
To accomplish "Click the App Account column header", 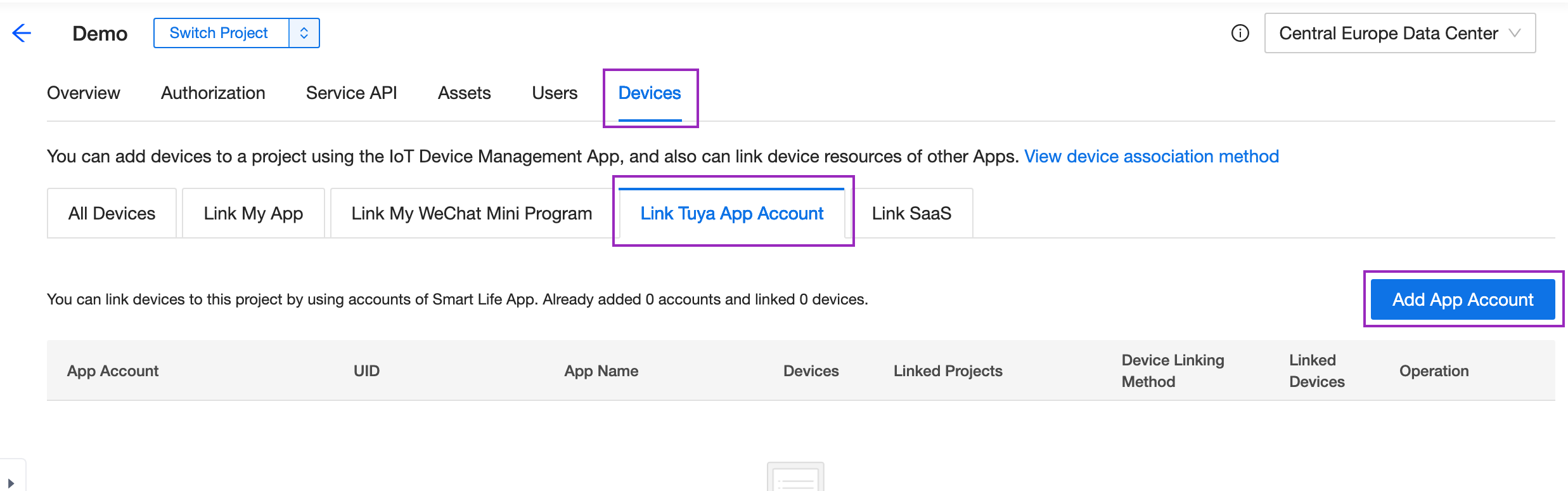I will tap(113, 371).
